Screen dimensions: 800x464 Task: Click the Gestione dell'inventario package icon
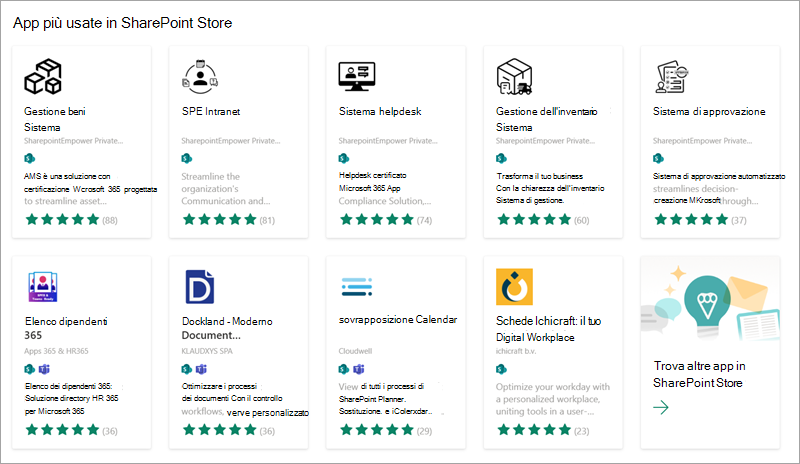click(514, 77)
